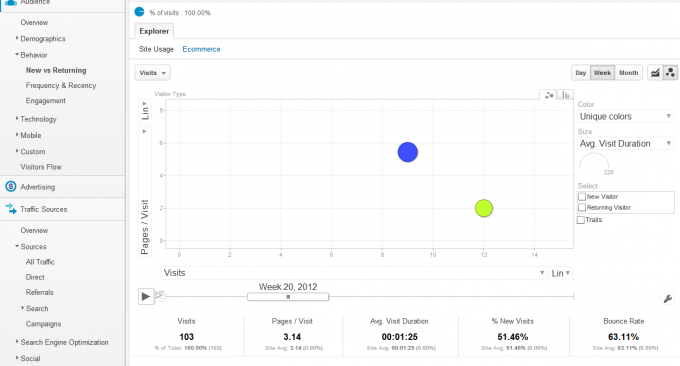Open the x-axis Visits dropdown

click(353, 273)
